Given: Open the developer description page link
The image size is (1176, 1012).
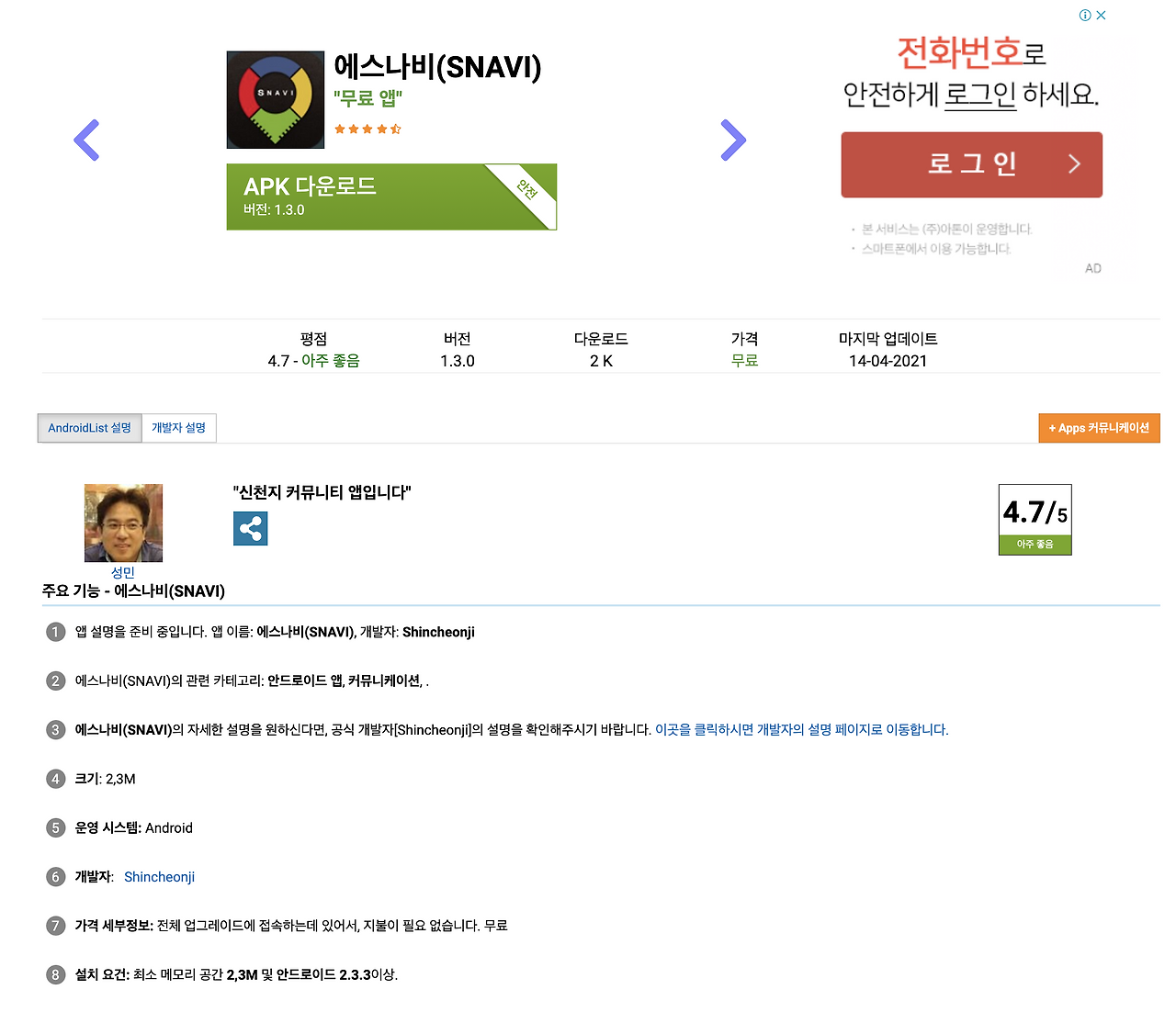Looking at the screenshot, I should tap(802, 730).
